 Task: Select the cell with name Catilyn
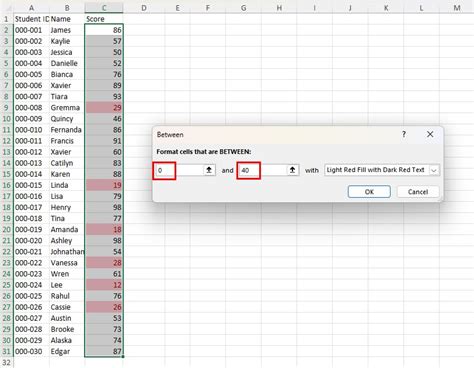pos(67,163)
